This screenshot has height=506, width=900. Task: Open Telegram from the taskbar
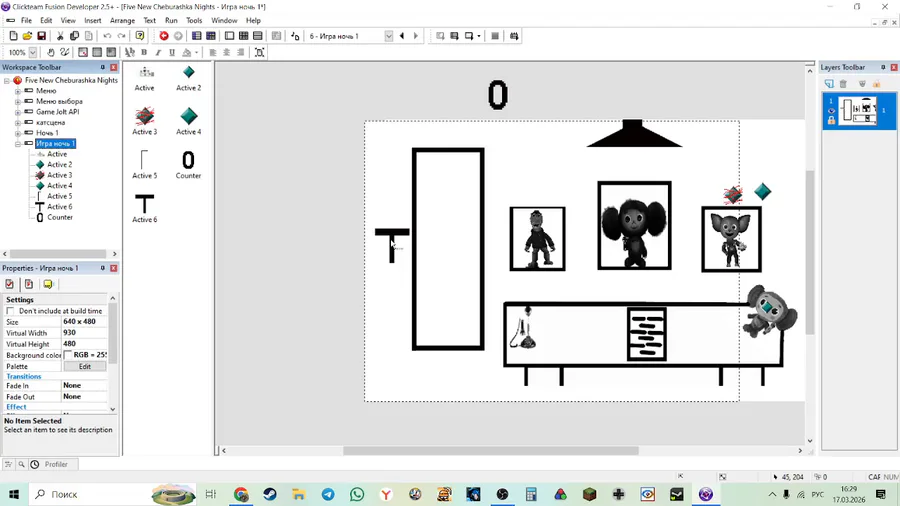[x=328, y=494]
